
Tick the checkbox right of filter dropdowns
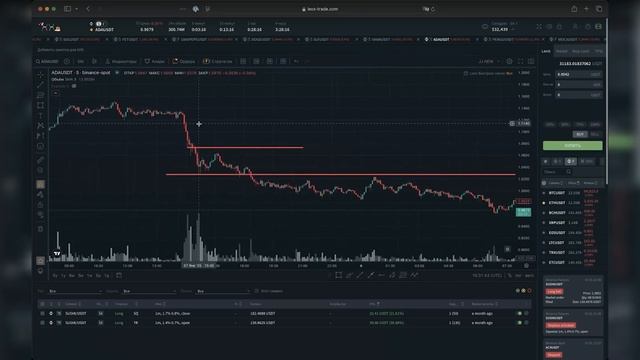256,291
